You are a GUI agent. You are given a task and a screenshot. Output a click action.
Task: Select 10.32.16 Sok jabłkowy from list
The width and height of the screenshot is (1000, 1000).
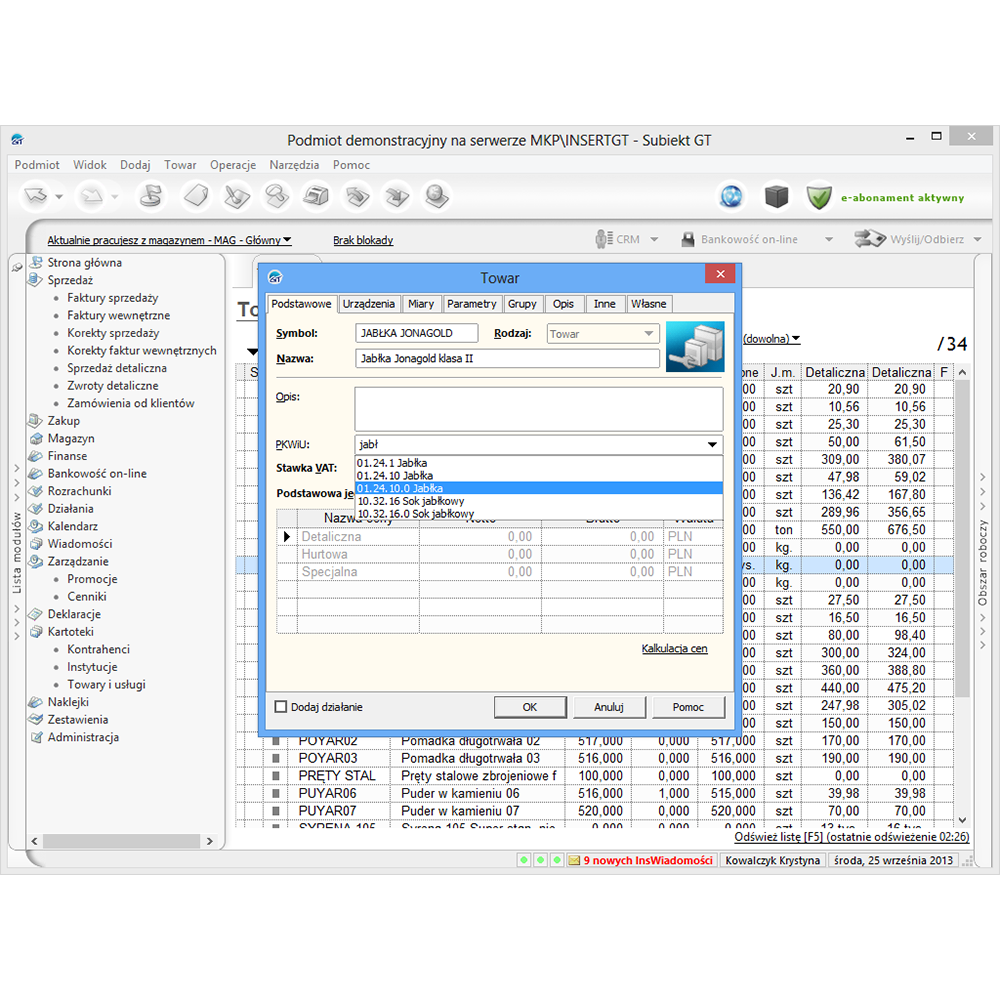click(410, 501)
